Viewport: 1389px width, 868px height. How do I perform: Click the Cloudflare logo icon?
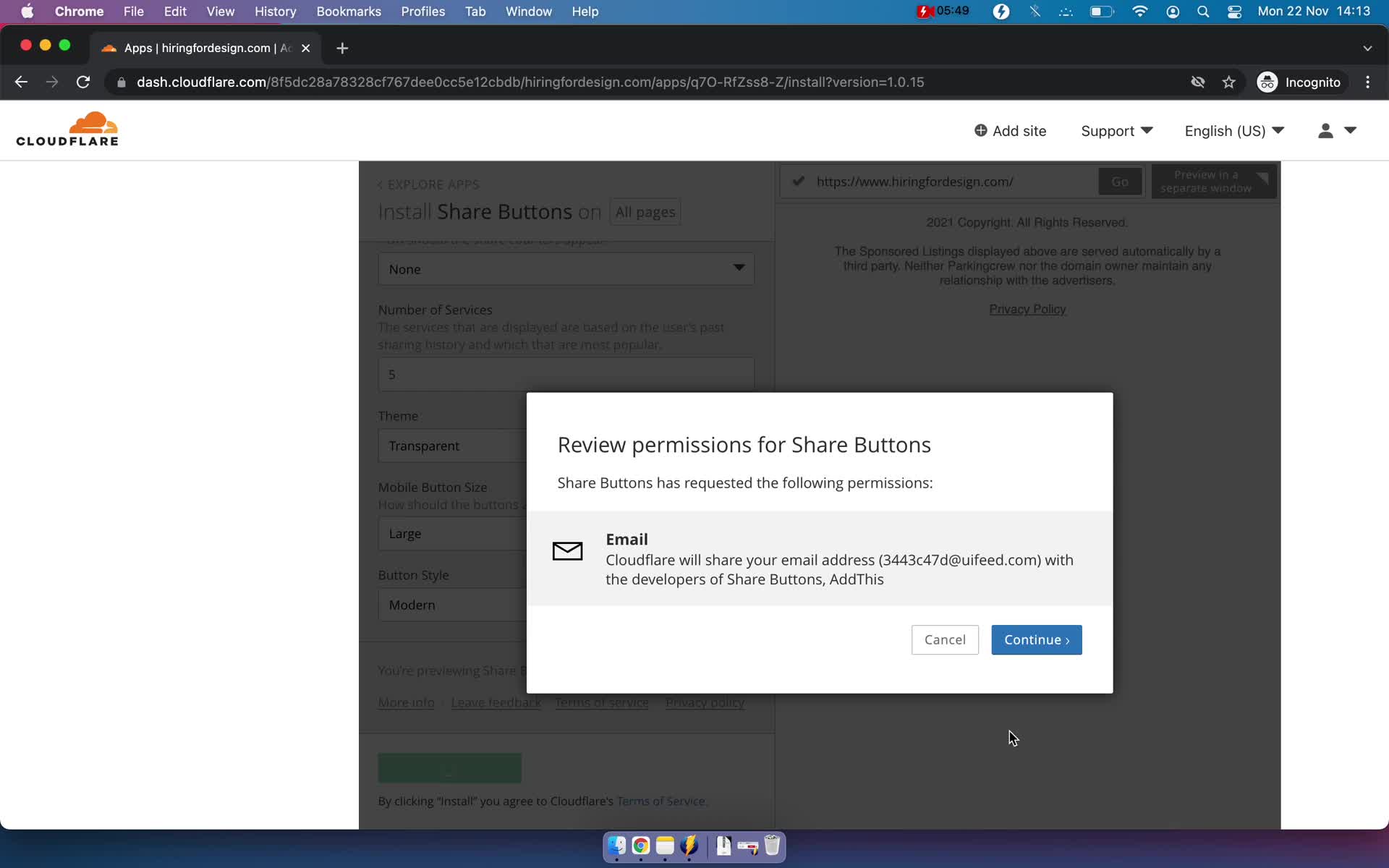point(66,128)
